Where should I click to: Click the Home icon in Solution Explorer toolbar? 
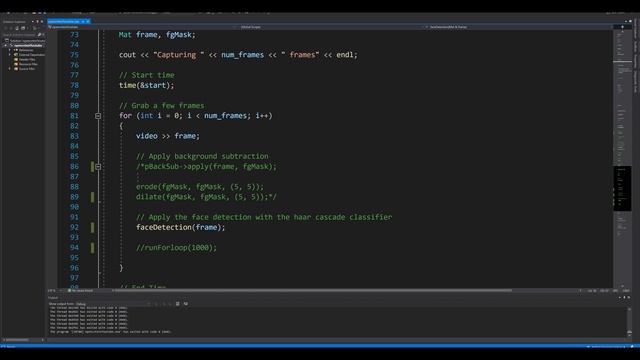point(17,28)
